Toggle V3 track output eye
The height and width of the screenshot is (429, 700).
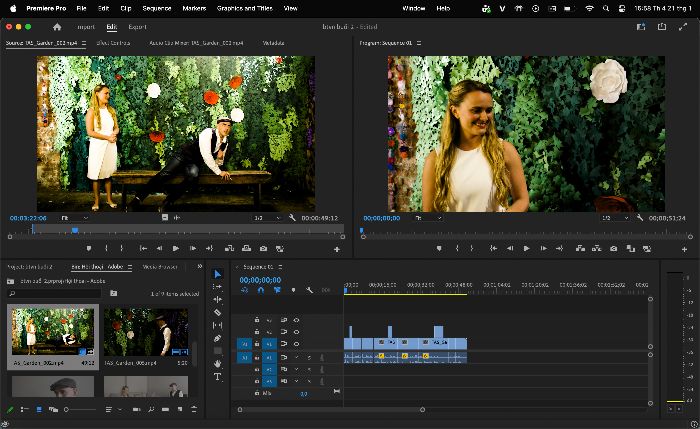[x=296, y=320]
